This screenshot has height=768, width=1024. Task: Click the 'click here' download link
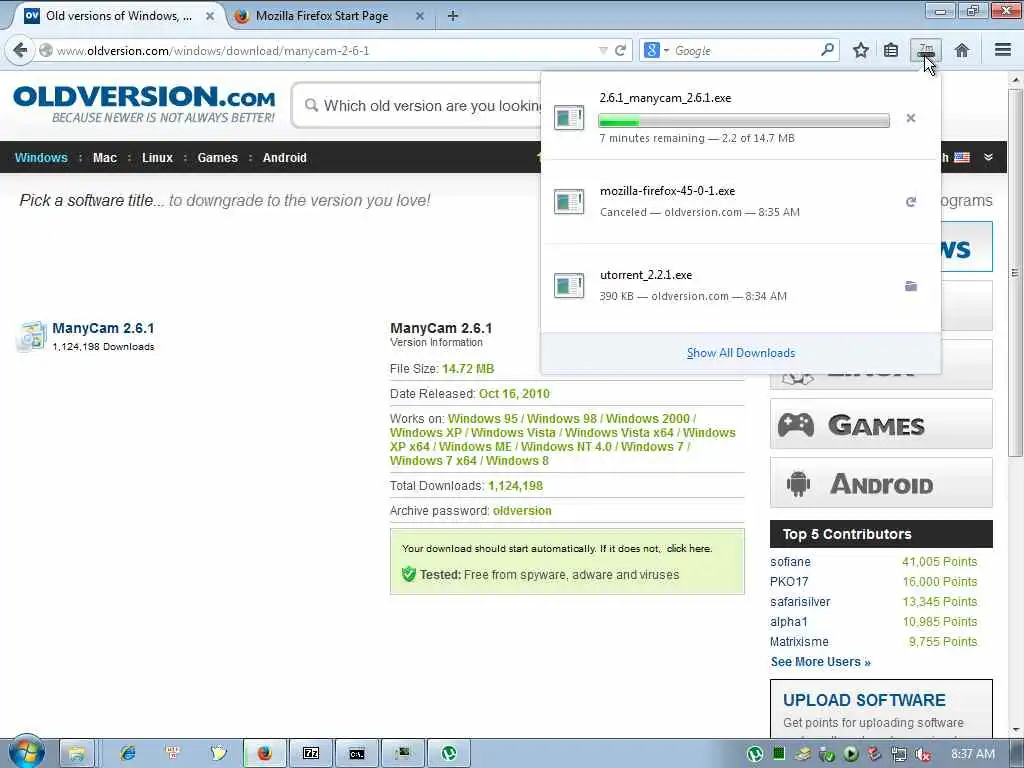pos(689,549)
